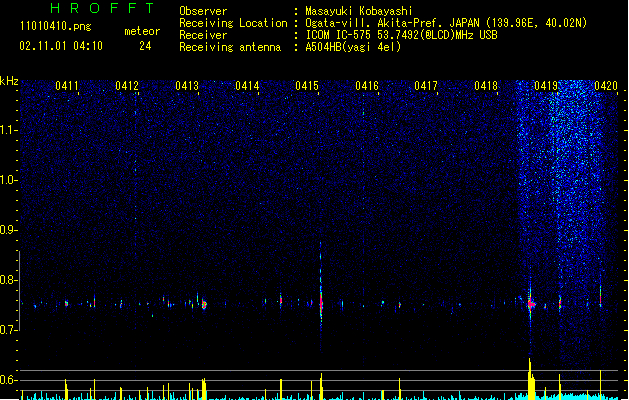Click the 0415 time marker
Screen dimensions: 629x400
[307, 86]
